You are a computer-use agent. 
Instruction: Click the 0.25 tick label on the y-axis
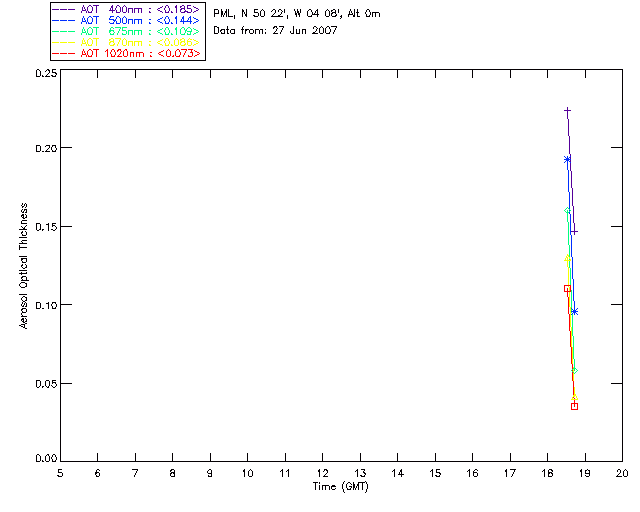coord(44,75)
